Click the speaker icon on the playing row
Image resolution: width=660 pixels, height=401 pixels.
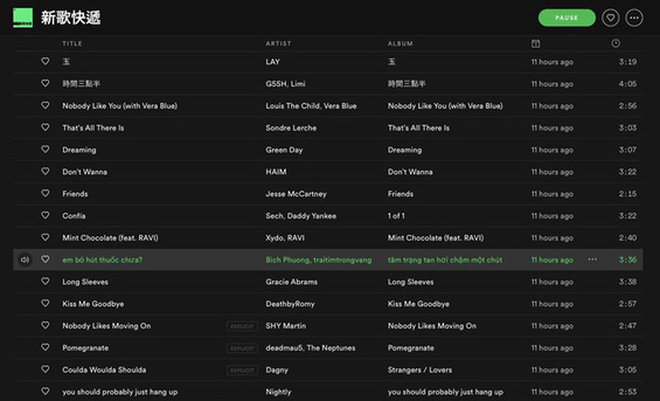(25, 260)
